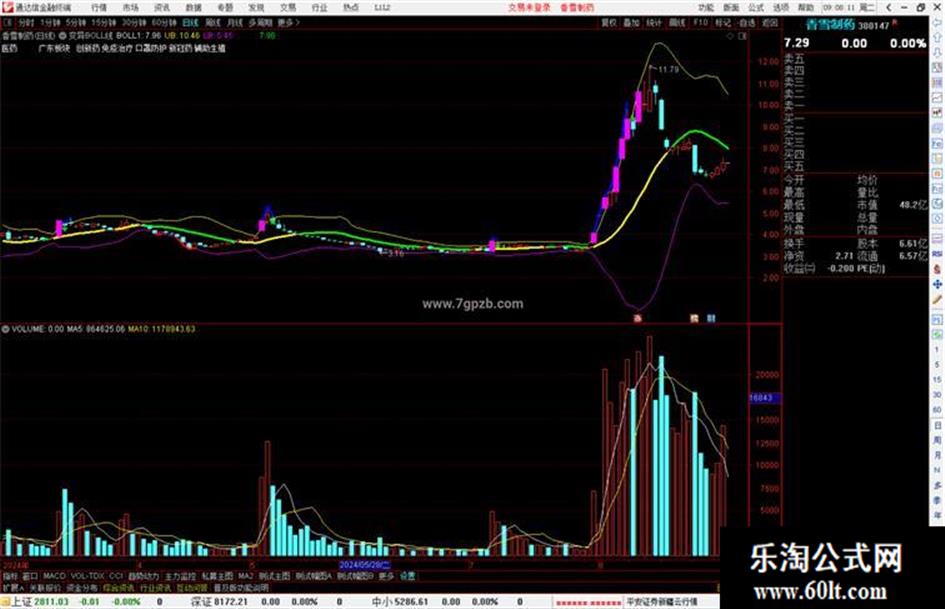Viewport: 945px width, 609px height.
Task: Click the 深证 index in status bar
Action: 201,602
